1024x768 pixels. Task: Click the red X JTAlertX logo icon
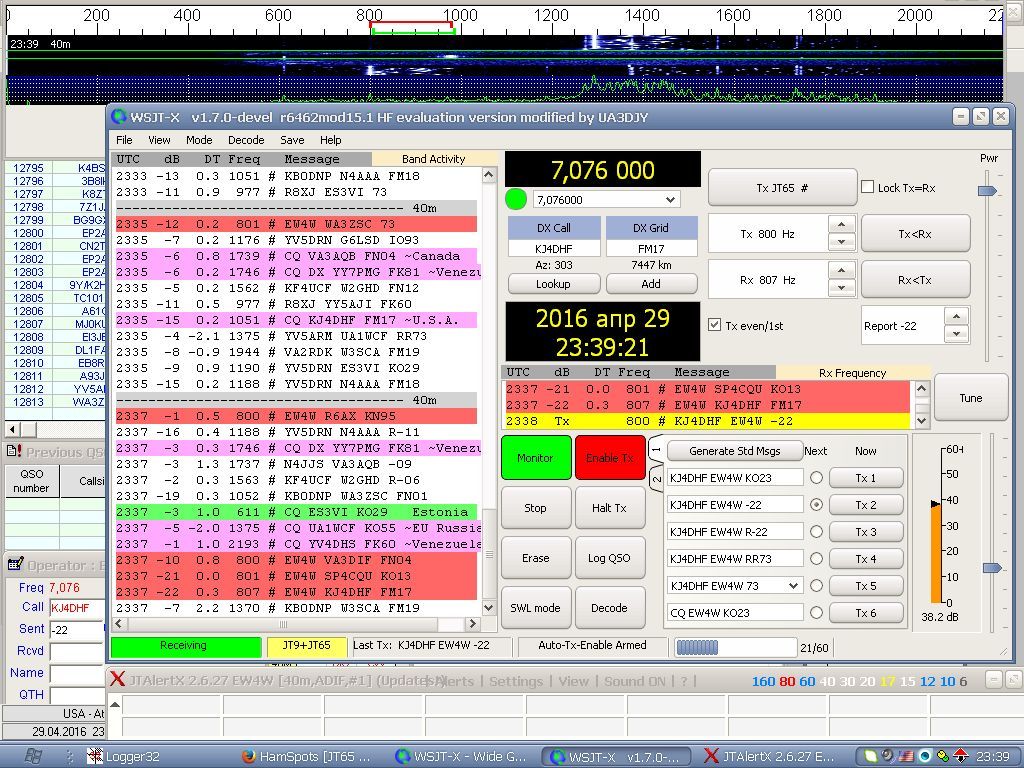pyautogui.click(x=118, y=680)
